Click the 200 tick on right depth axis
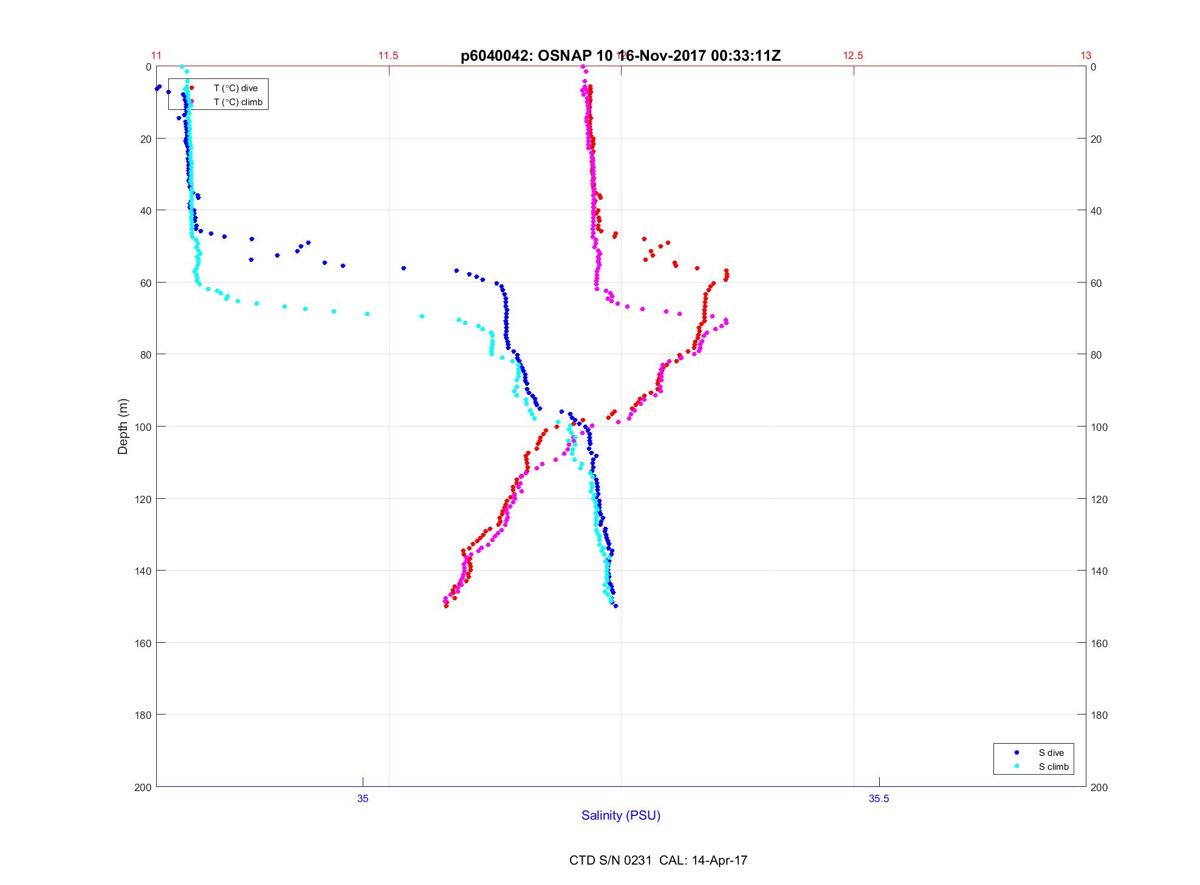The image size is (1200, 885). pos(1100,787)
